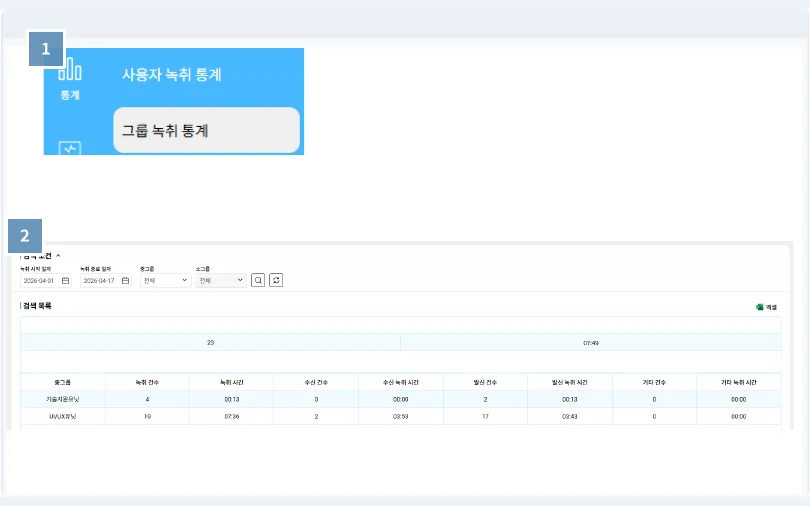Select the UI/UX유닛 table row
The width and height of the screenshot is (810, 506).
pos(400,416)
